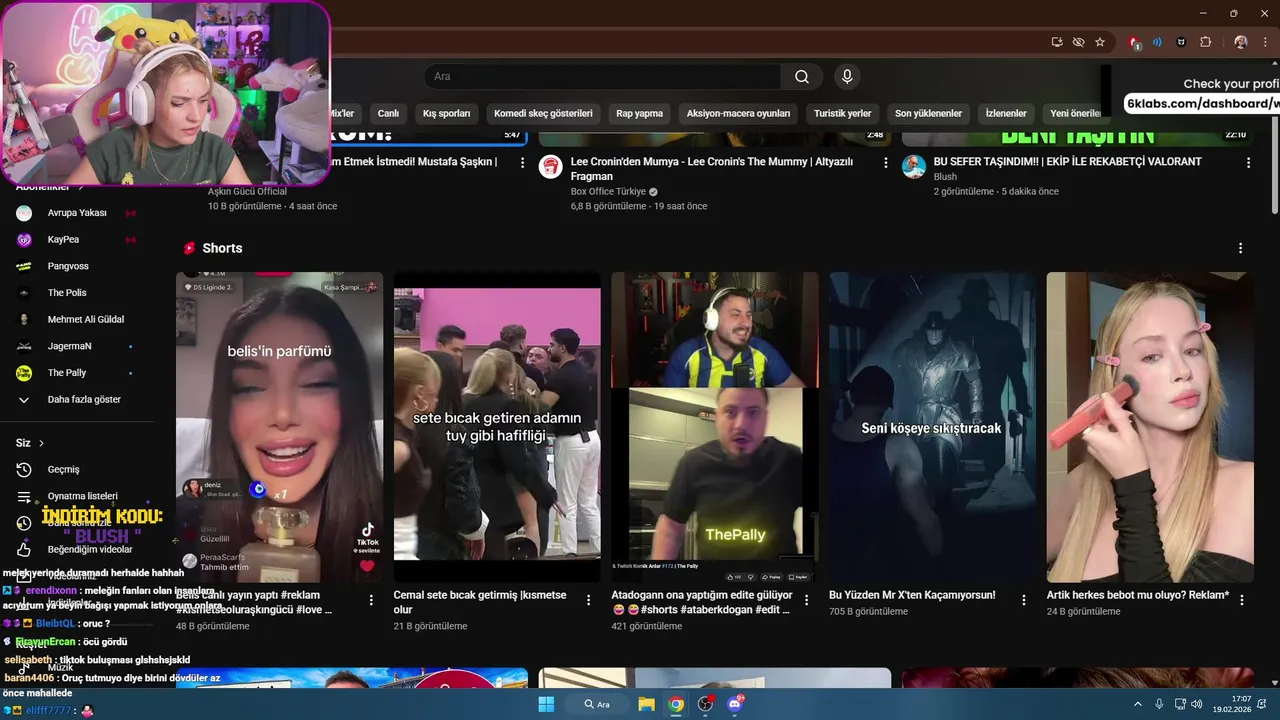The image size is (1280, 720).
Task: Click the taskbar Ara search box
Action: 597,704
